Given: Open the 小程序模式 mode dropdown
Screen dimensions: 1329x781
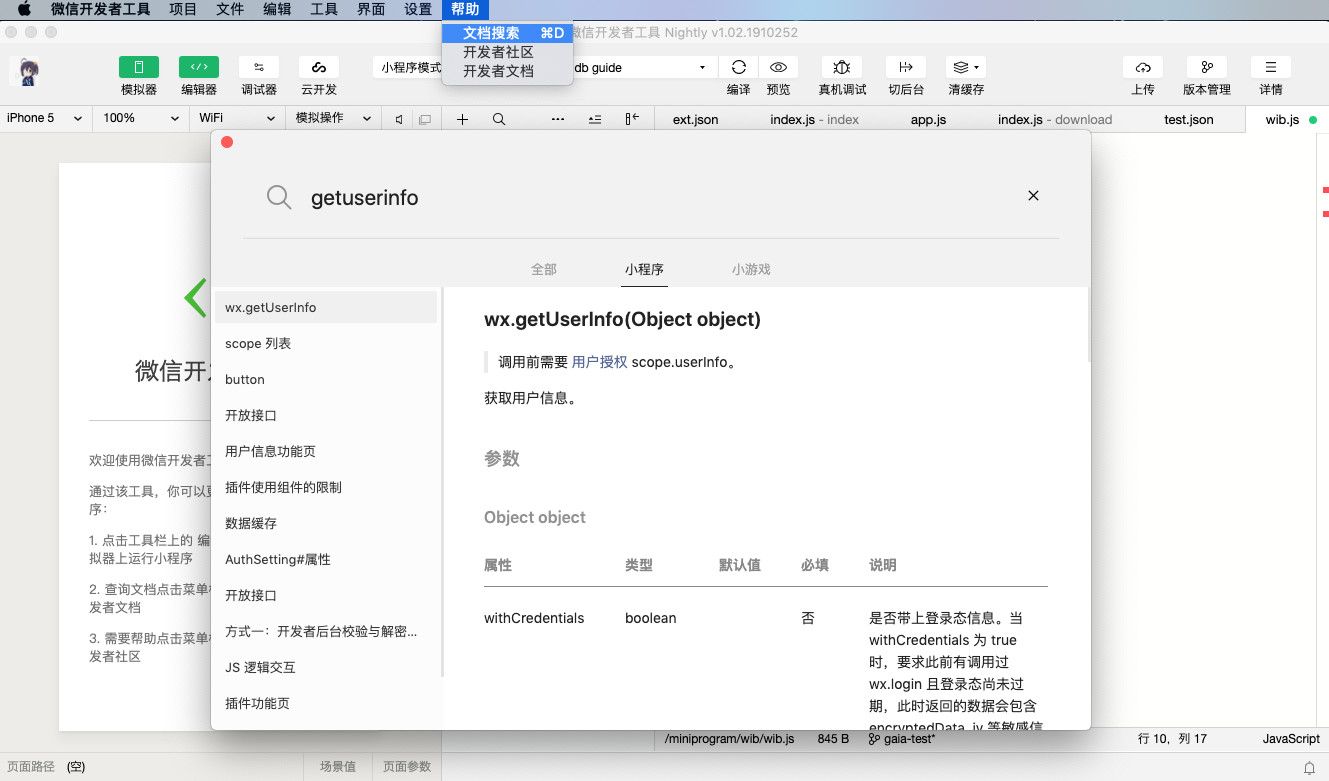Looking at the screenshot, I should click(x=409, y=67).
